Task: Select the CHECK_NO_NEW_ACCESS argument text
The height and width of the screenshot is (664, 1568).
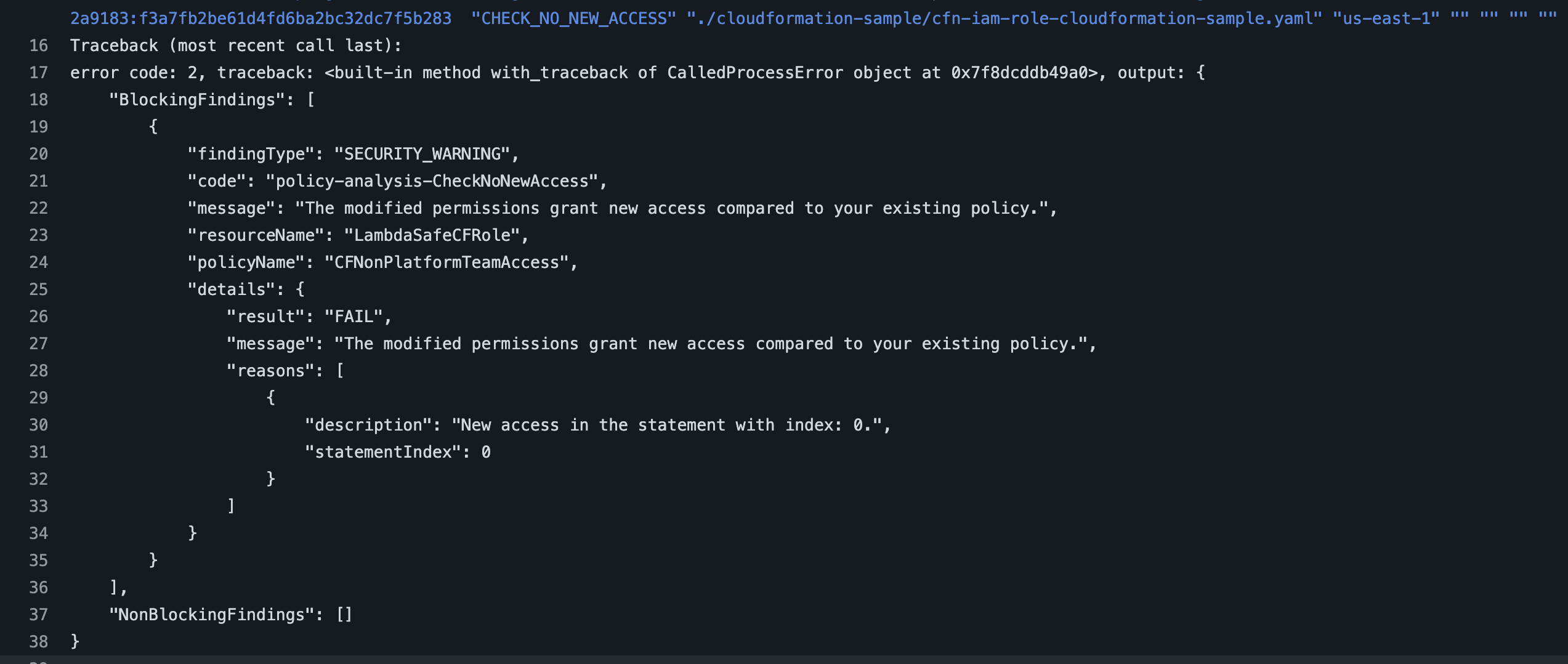Action: point(573,18)
